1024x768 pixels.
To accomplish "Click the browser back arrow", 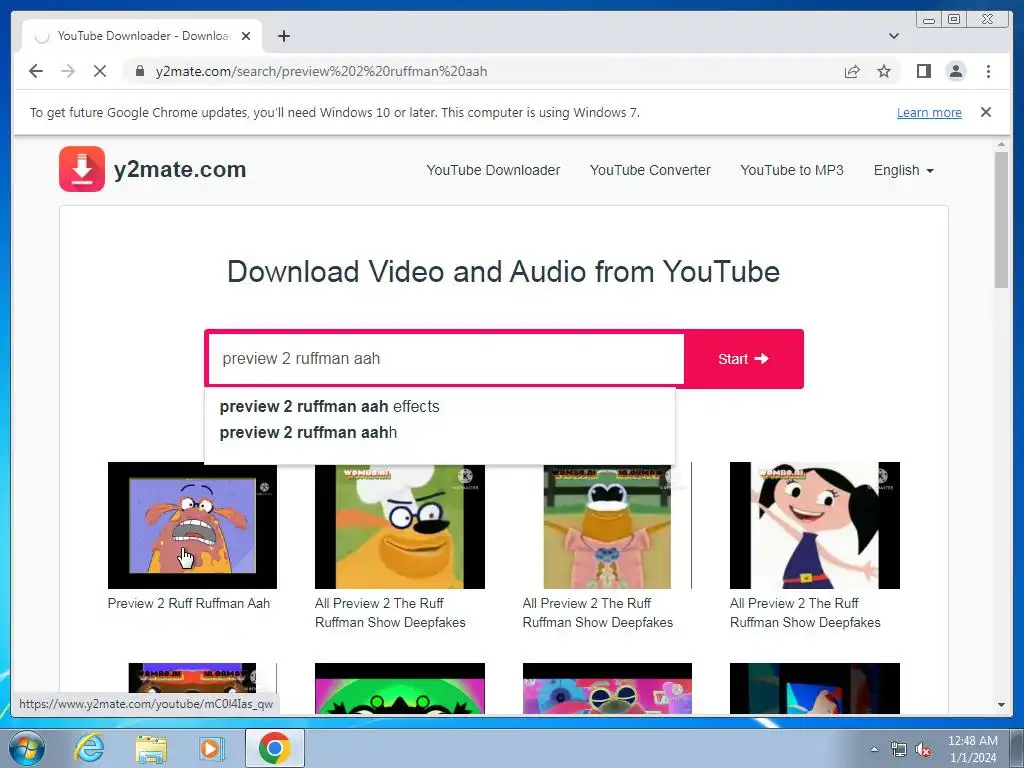I will tap(36, 71).
